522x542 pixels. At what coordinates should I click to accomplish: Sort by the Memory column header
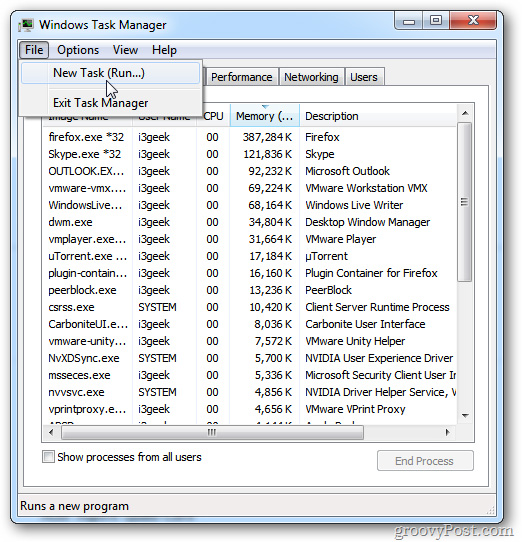[264, 116]
